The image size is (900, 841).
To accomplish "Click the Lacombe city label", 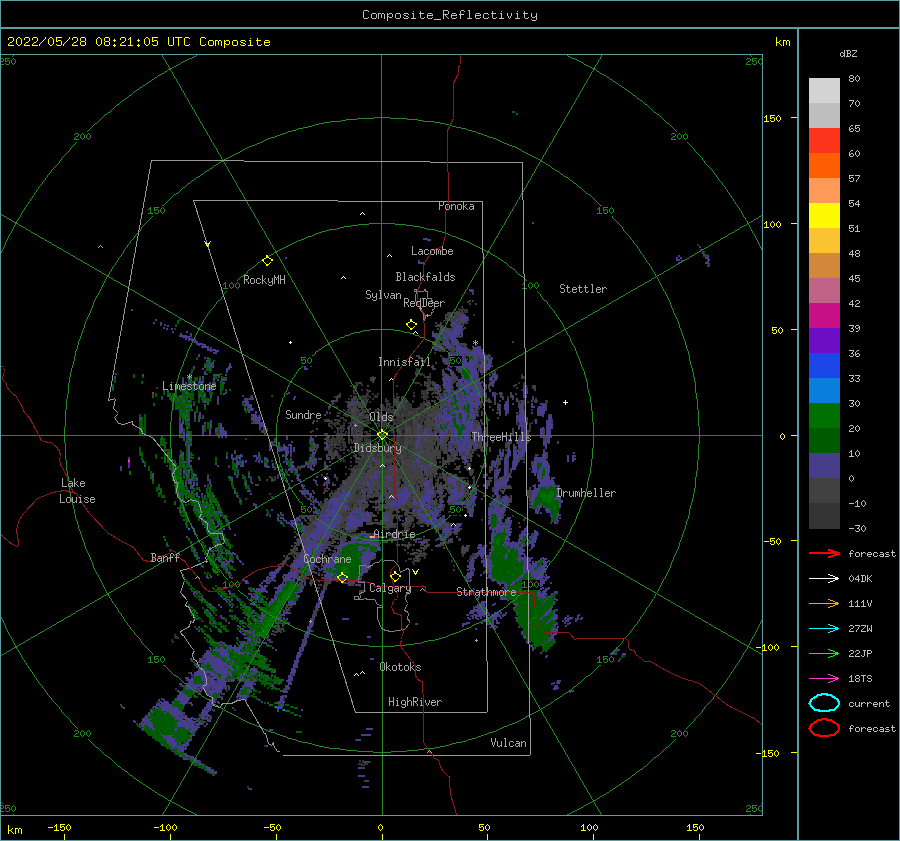I will pyautogui.click(x=432, y=251).
